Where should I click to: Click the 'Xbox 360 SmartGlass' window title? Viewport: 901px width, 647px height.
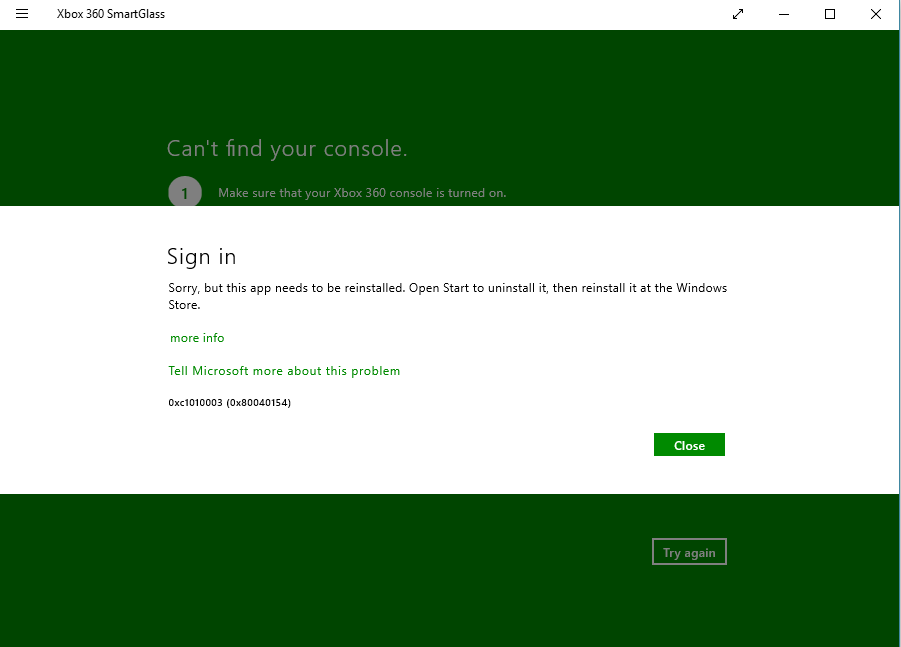pyautogui.click(x=111, y=14)
